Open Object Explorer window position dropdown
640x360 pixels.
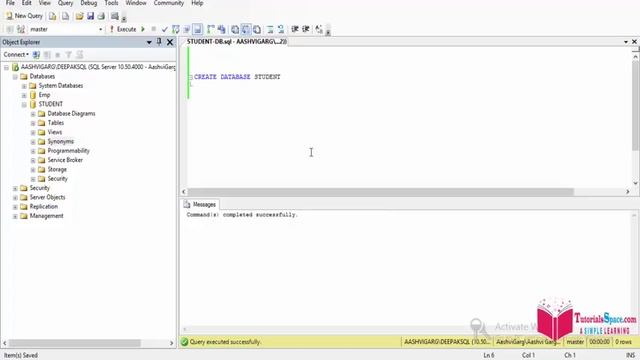149,42
